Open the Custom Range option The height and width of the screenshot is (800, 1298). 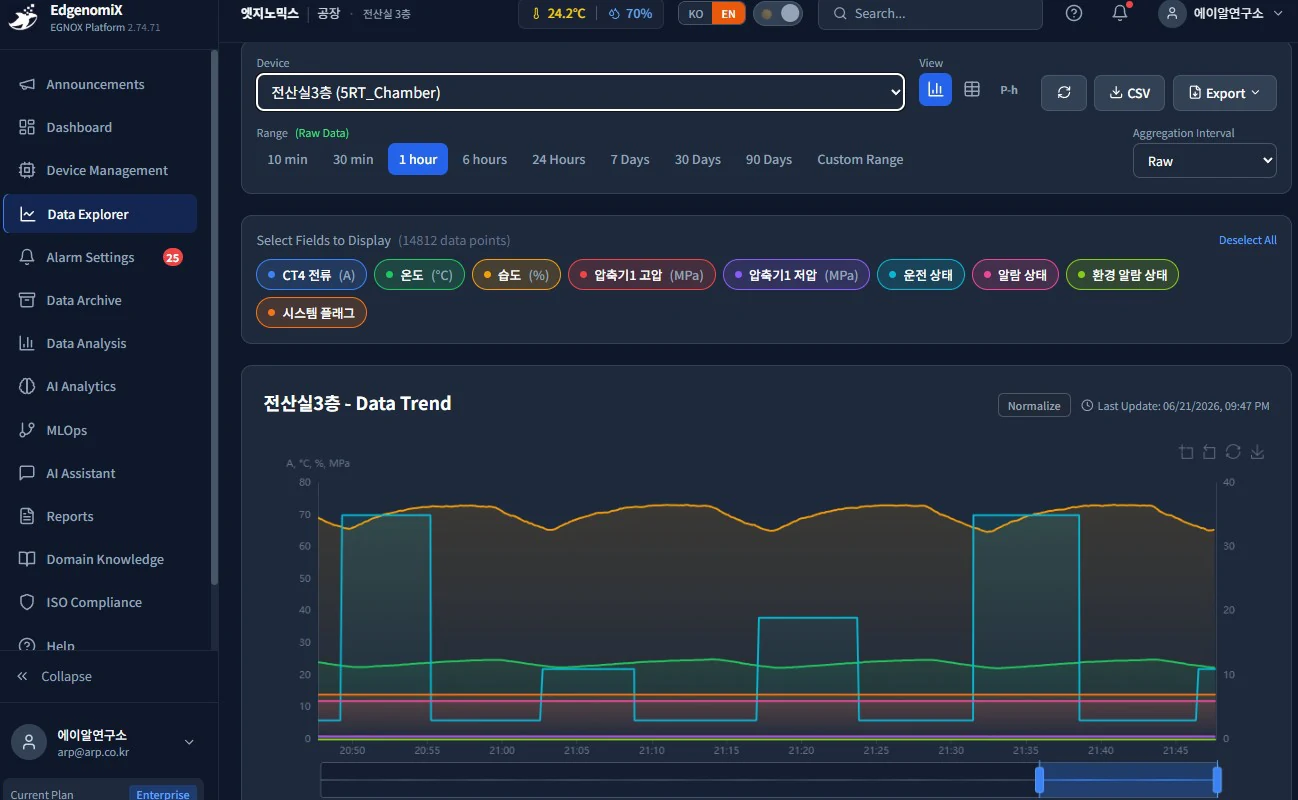click(x=860, y=160)
